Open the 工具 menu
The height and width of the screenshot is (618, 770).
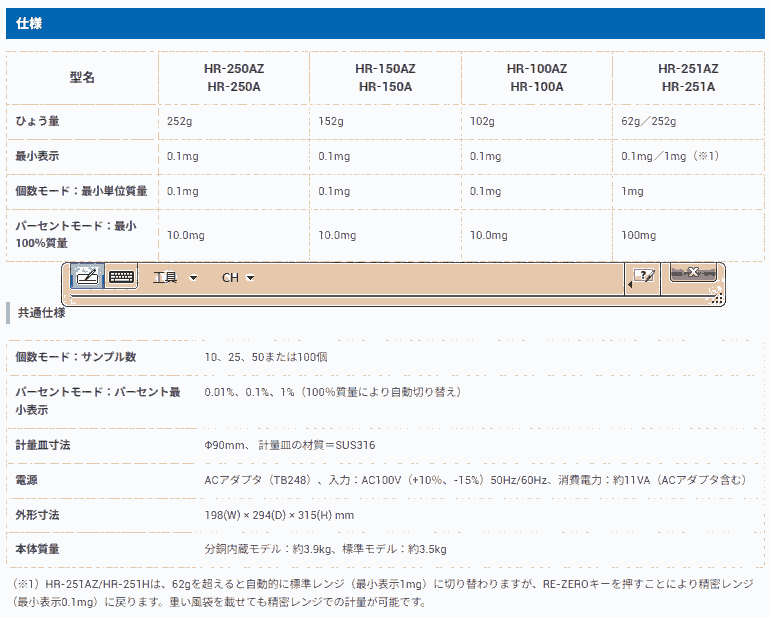165,278
